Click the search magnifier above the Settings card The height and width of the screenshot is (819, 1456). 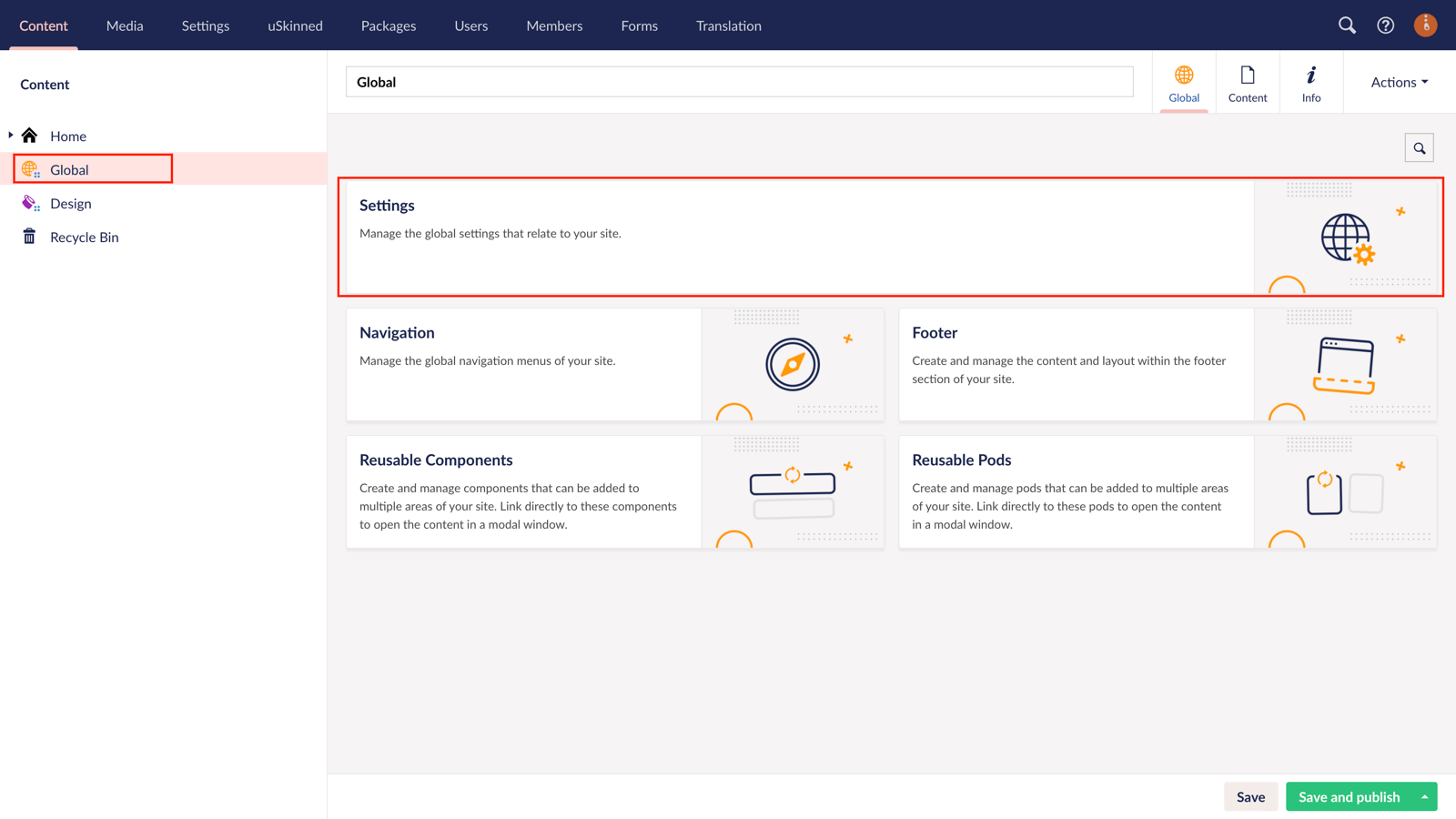(x=1419, y=147)
